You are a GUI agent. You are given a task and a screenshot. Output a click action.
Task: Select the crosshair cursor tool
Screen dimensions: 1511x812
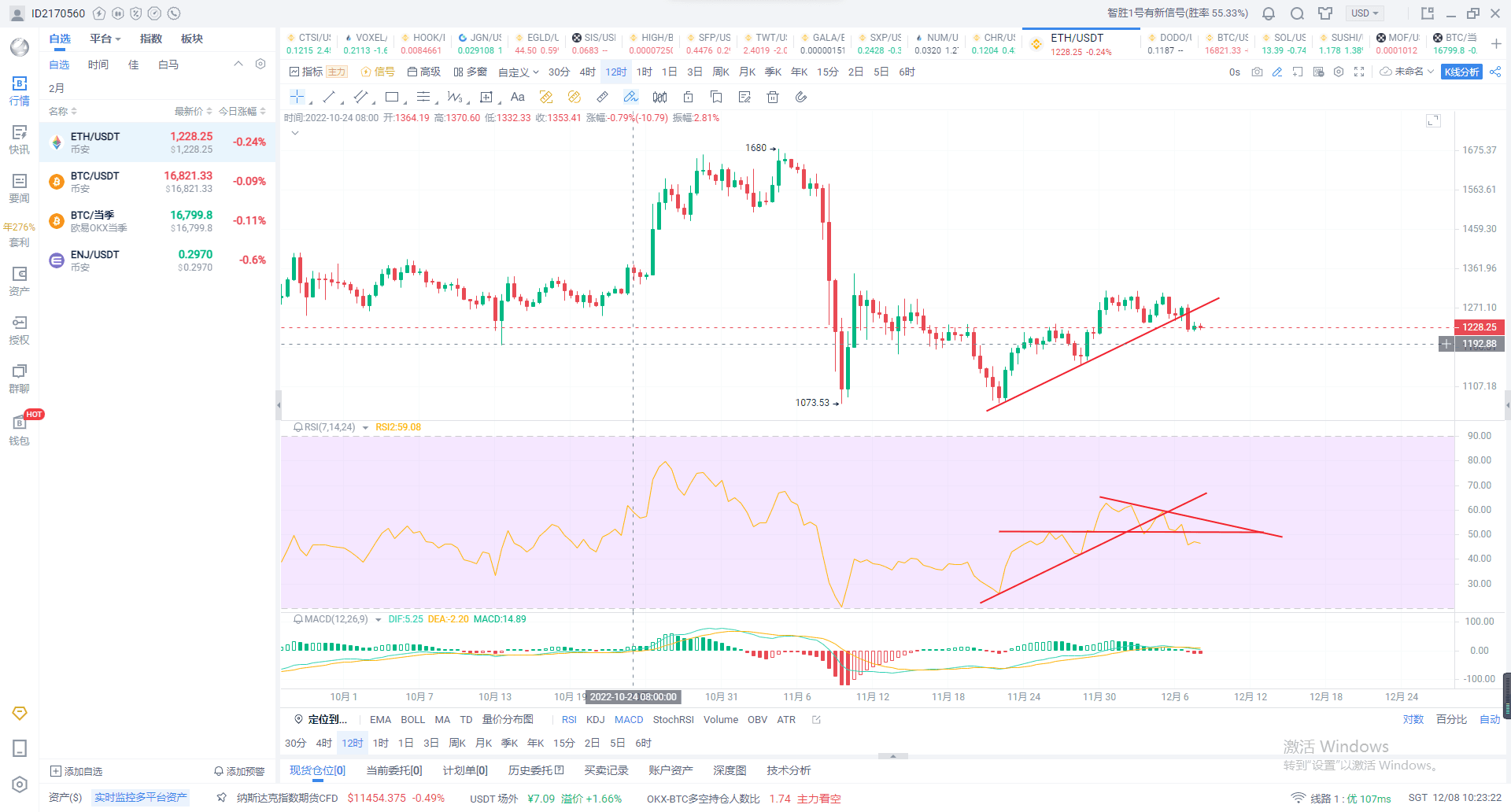point(297,97)
